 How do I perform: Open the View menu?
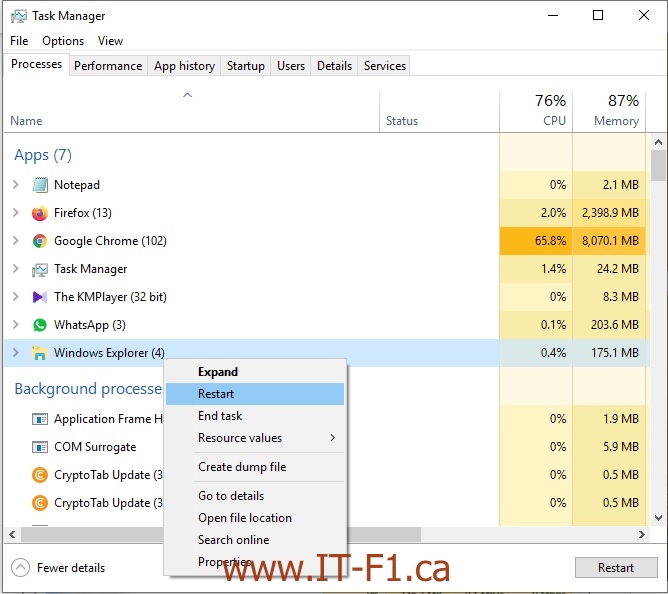(x=110, y=41)
